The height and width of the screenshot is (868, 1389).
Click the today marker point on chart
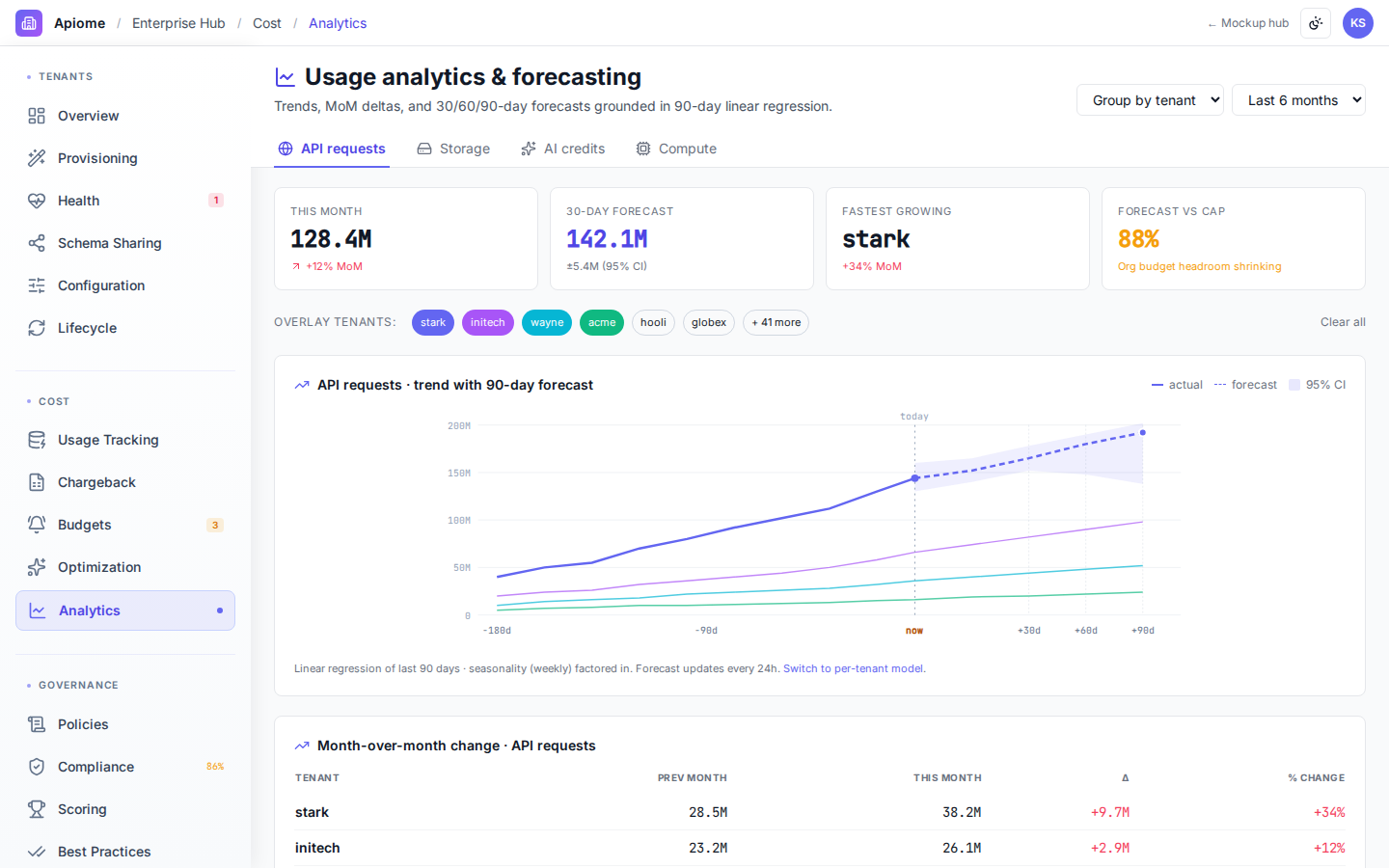click(915, 478)
